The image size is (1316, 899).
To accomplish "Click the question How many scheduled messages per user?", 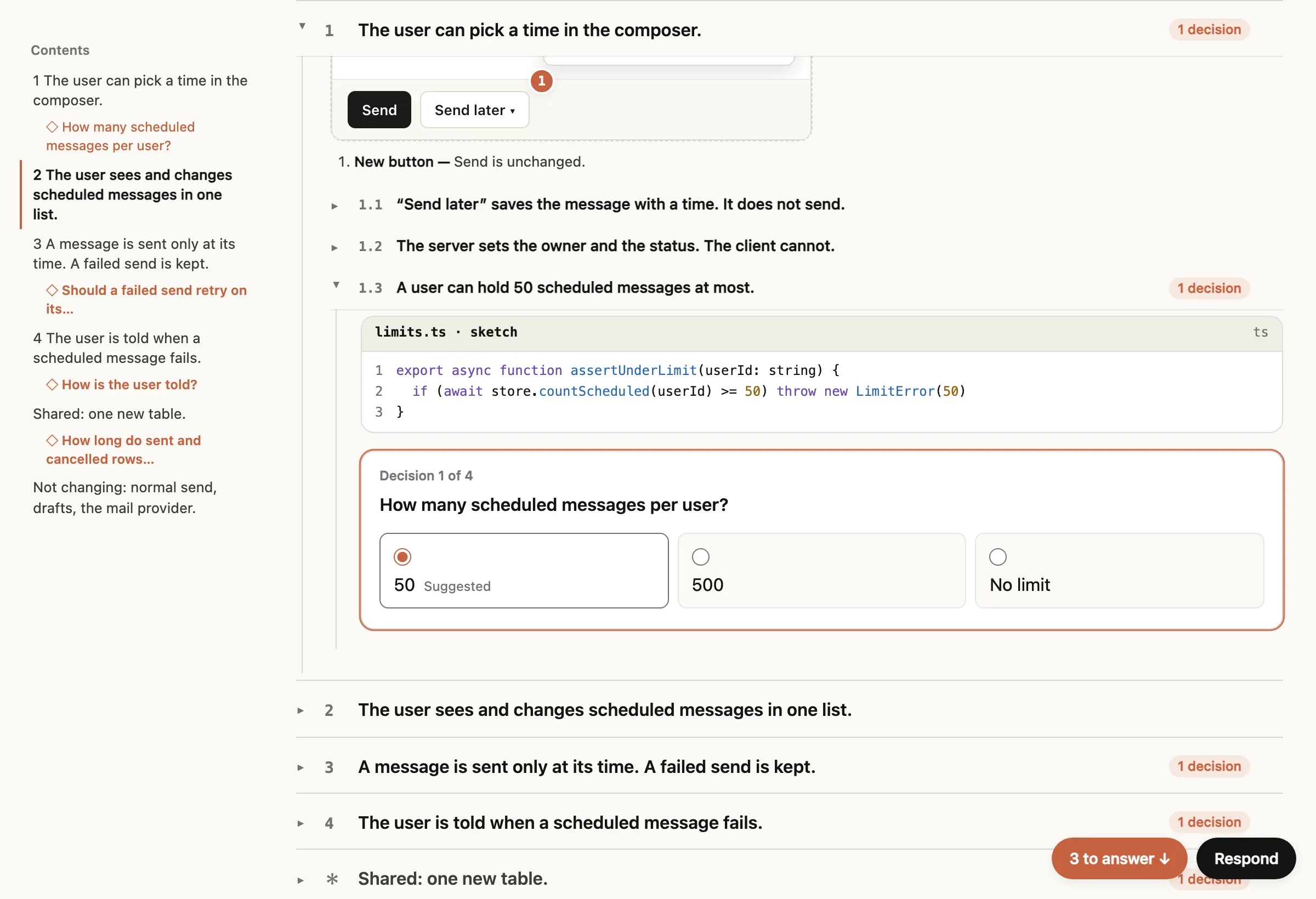I will point(554,505).
